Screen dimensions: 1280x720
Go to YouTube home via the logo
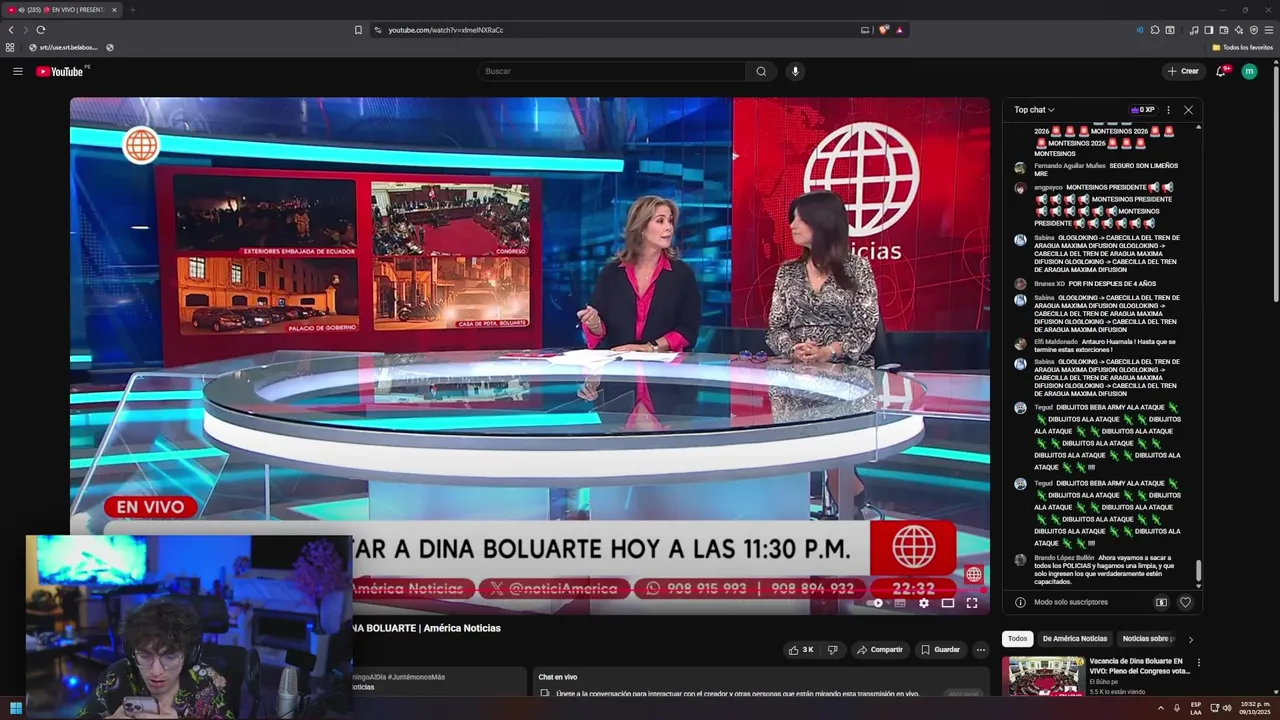(60, 71)
